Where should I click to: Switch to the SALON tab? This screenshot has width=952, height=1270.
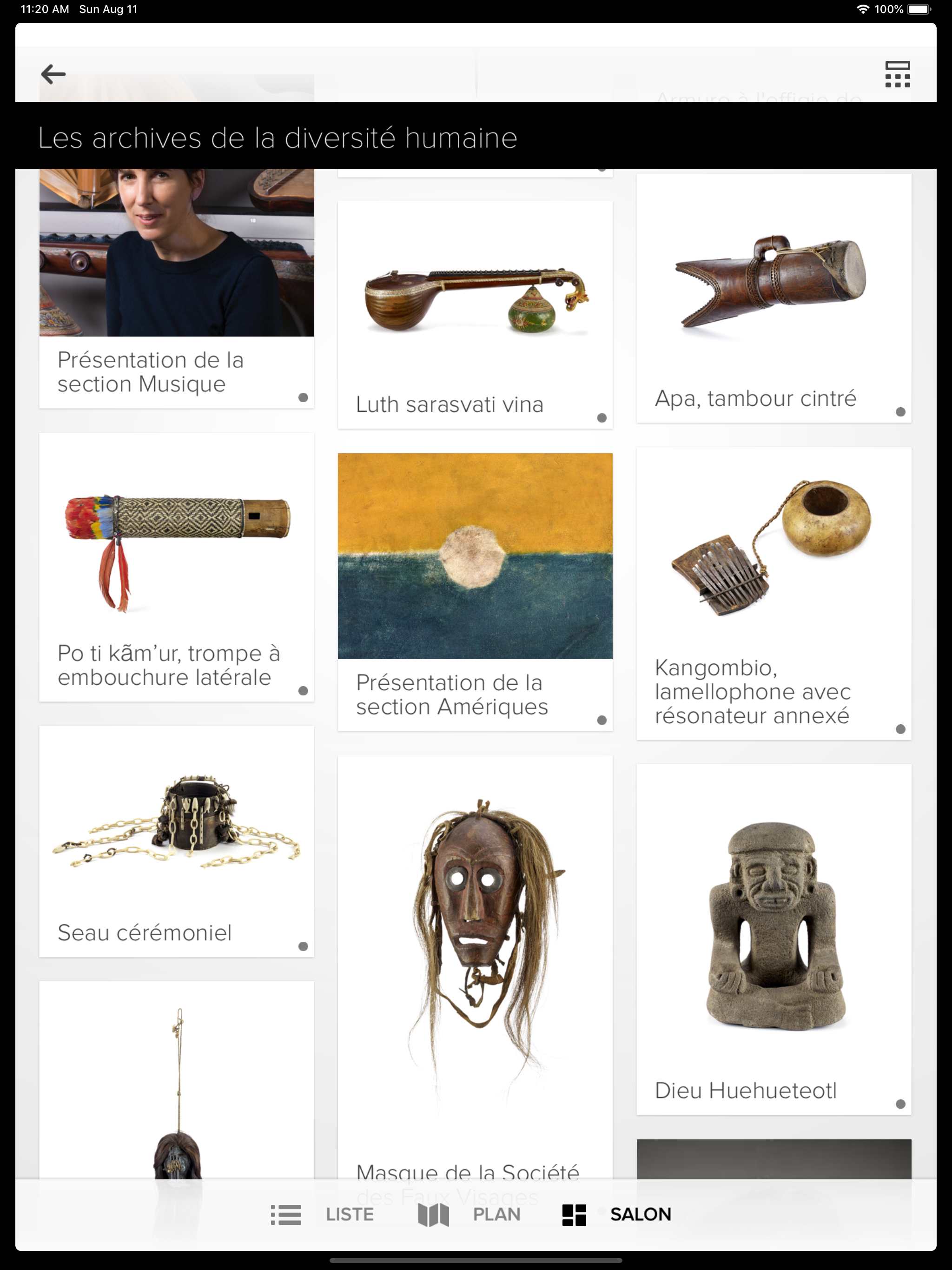click(x=641, y=1214)
